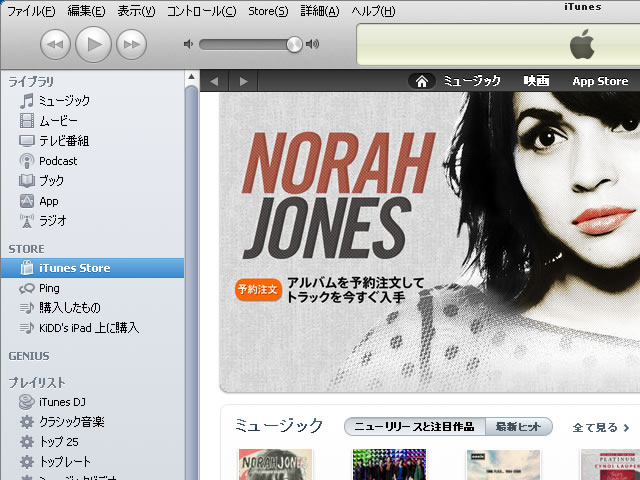Click the 全て見る link
Image resolution: width=640 pixels, height=480 pixels.
coord(601,427)
